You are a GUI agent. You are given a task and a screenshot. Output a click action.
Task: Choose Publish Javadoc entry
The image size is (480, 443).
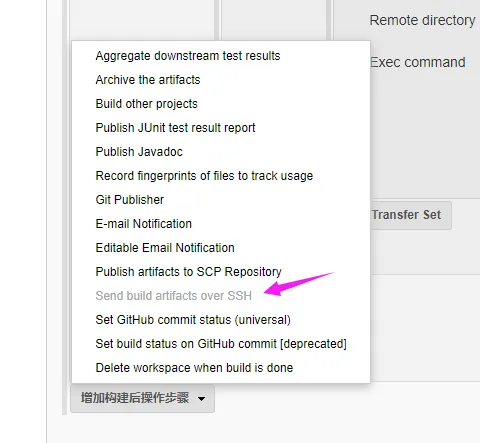click(x=139, y=152)
